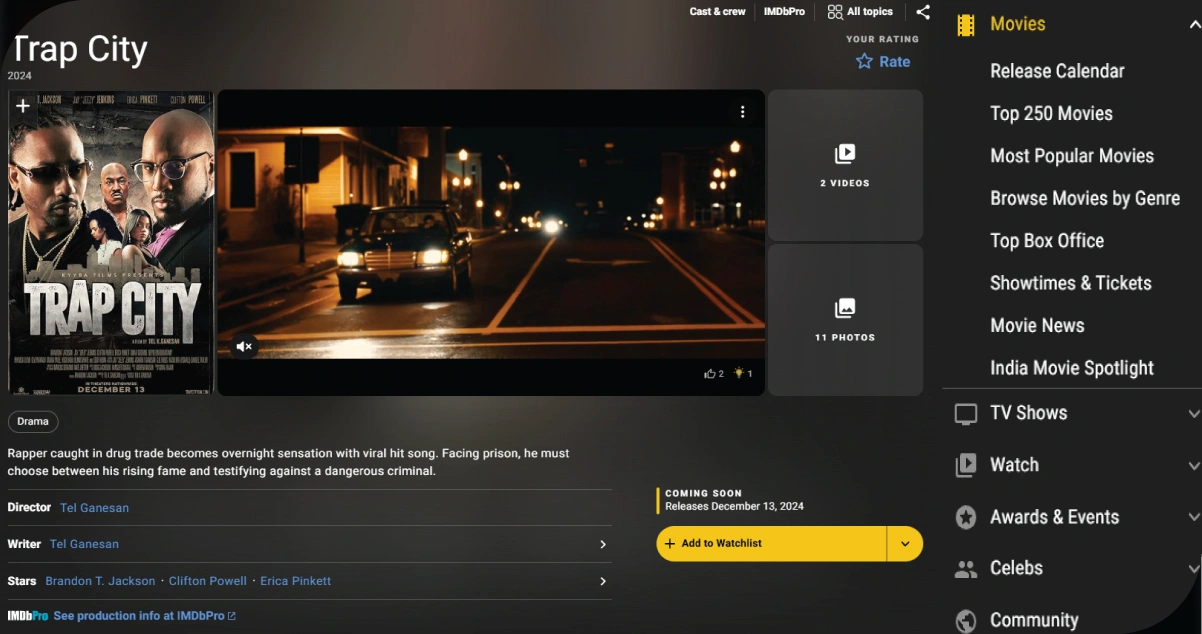The image size is (1202, 634).
Task: Unmute the trailer video
Action: click(x=244, y=347)
